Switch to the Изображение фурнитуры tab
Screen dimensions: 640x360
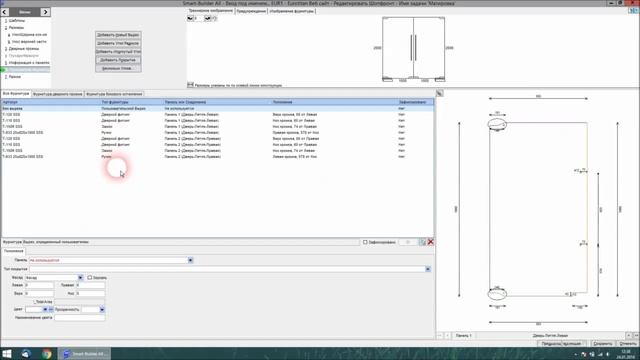[291, 11]
